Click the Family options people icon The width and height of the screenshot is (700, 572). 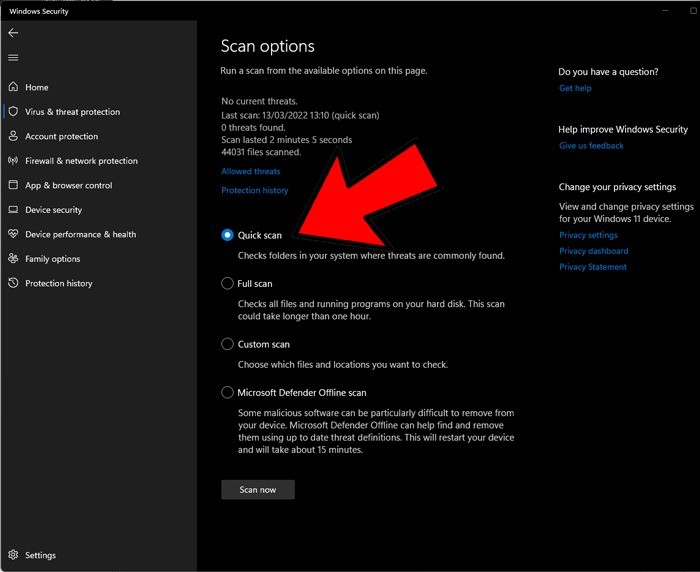tap(13, 258)
